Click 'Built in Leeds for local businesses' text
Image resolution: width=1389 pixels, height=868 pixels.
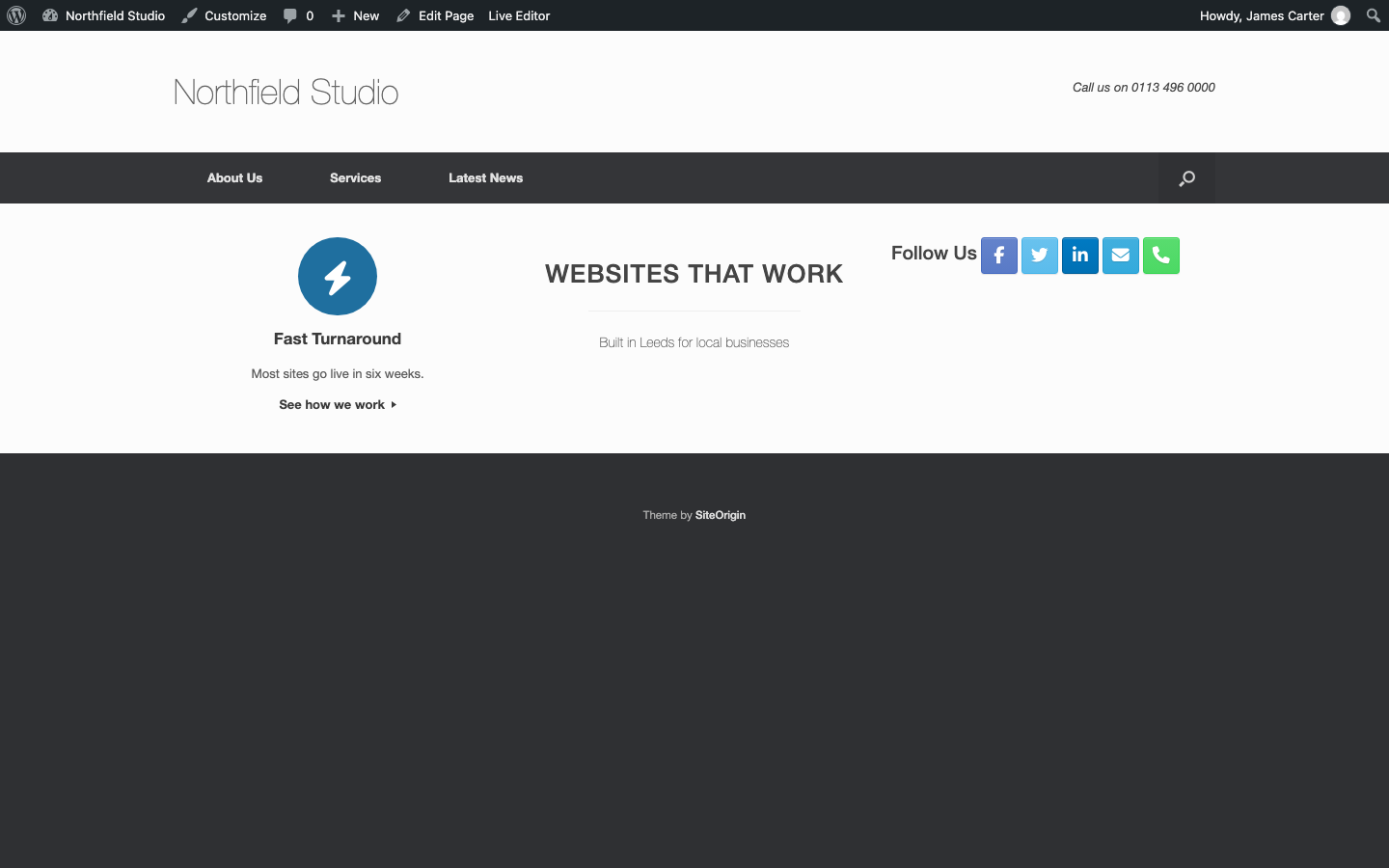pos(694,342)
